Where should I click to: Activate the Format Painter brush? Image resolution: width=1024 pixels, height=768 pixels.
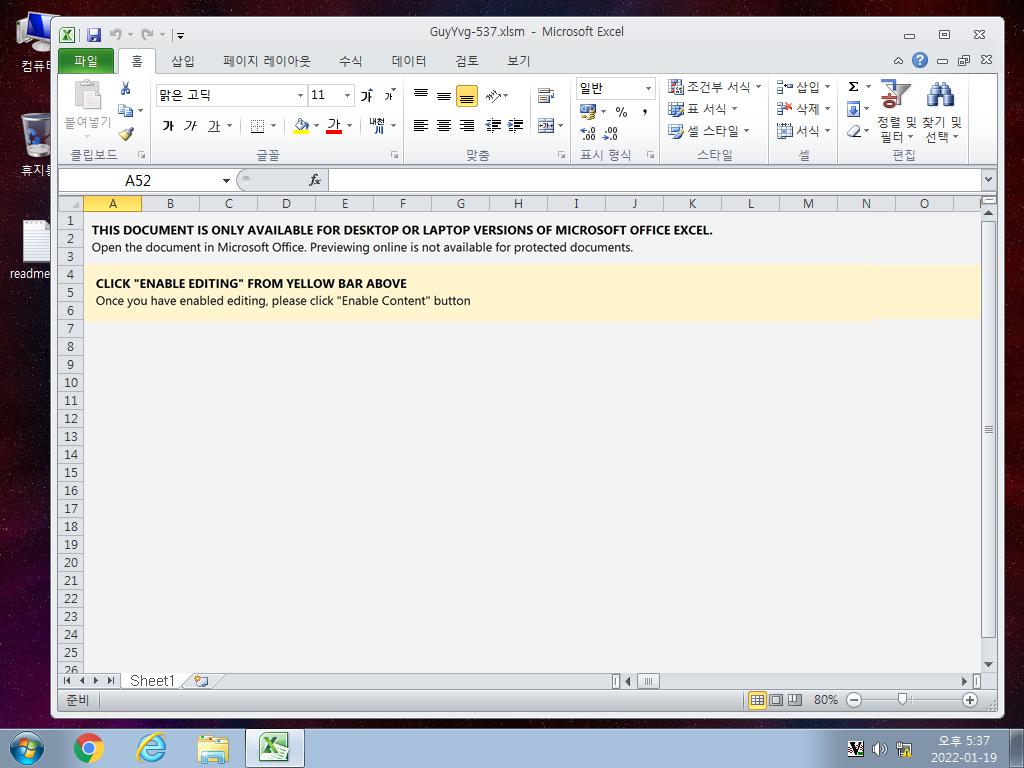(x=126, y=133)
